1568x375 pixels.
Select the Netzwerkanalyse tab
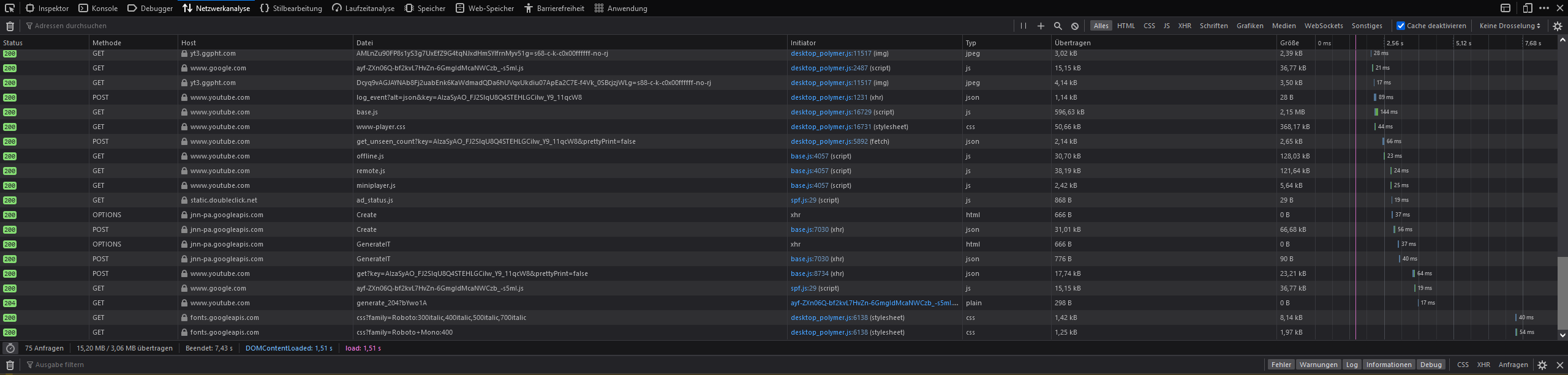pyautogui.click(x=216, y=9)
